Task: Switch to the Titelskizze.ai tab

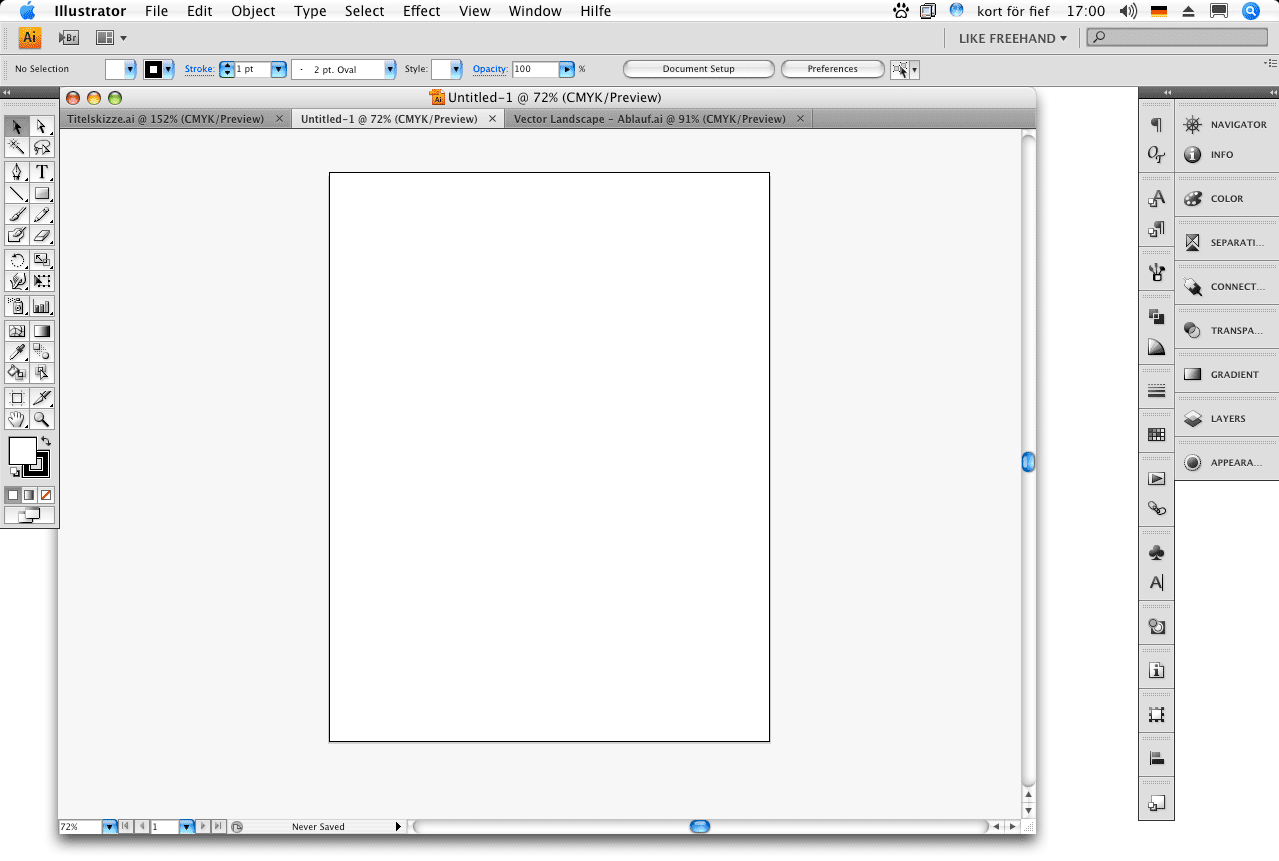Action: point(165,119)
